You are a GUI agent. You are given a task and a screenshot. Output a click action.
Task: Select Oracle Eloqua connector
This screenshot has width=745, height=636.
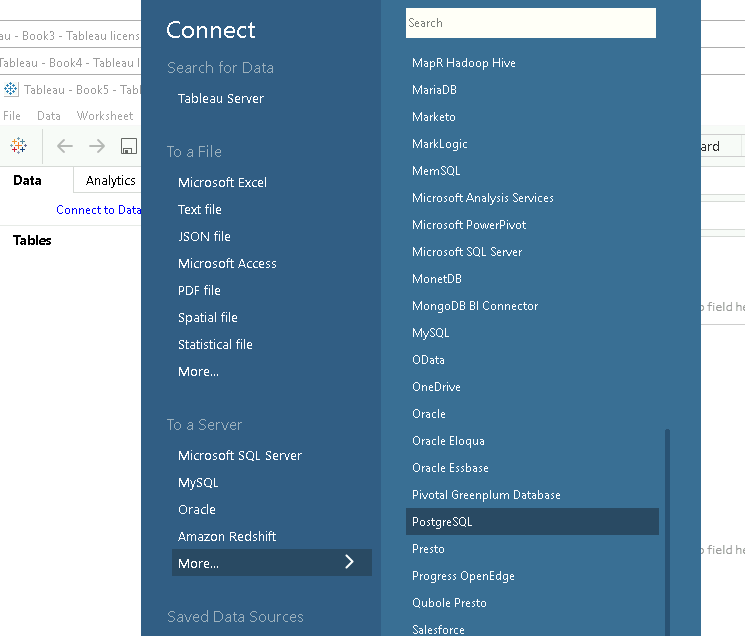(x=448, y=441)
